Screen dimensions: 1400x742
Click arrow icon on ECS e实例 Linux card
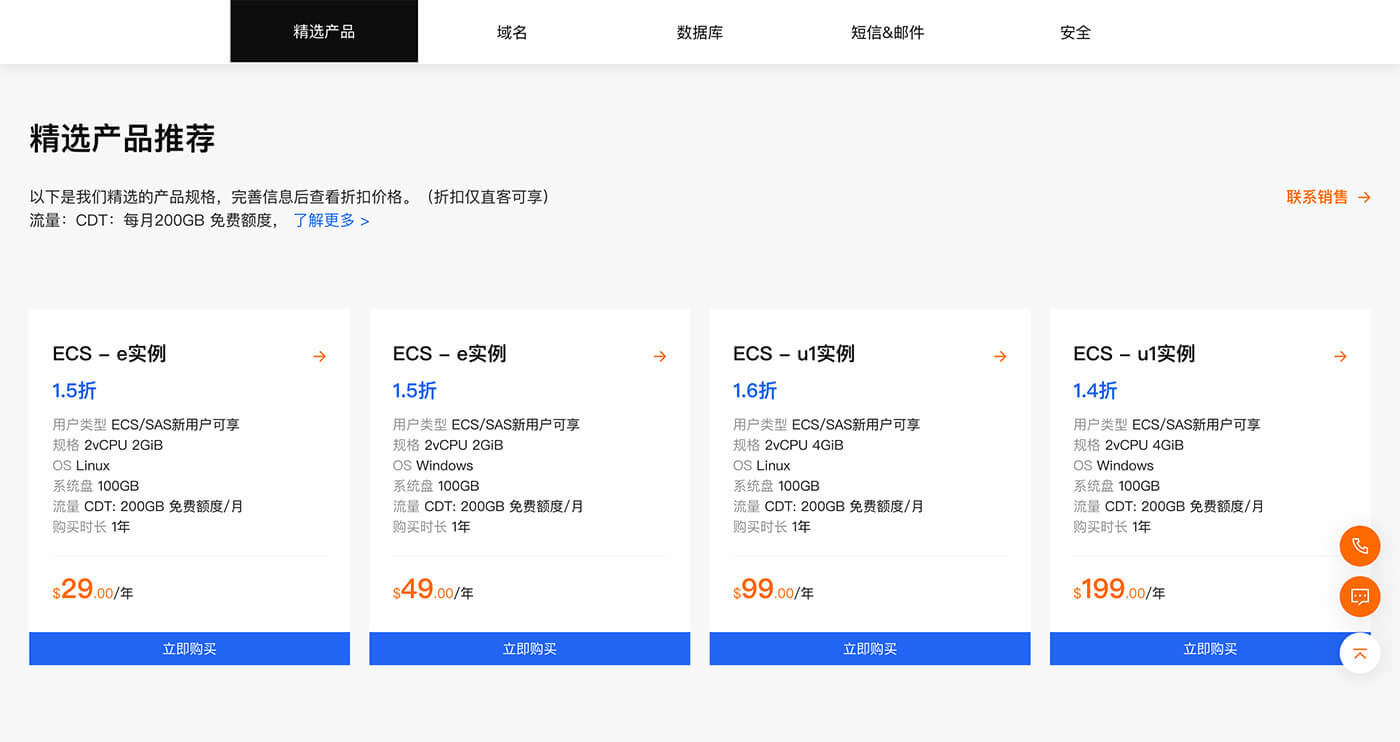(319, 356)
